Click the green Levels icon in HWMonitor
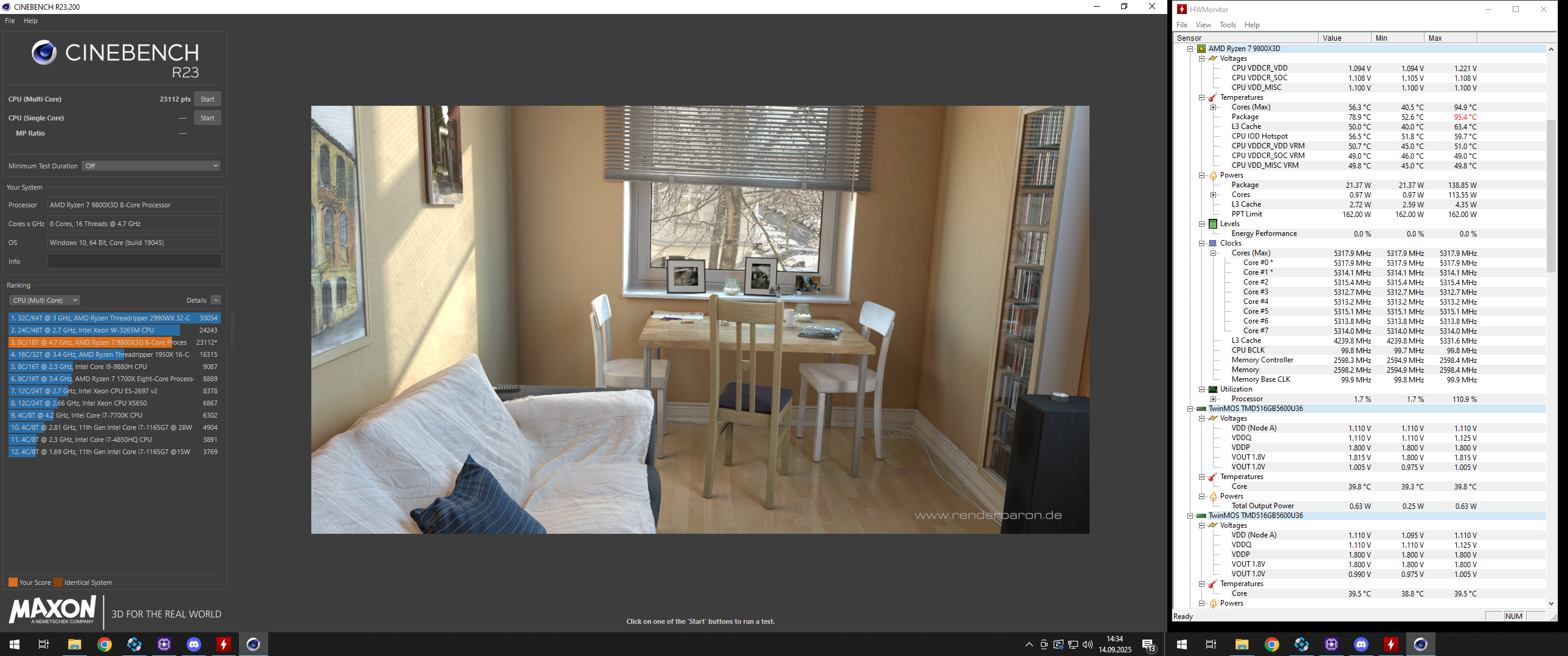The width and height of the screenshot is (1568, 656). tap(1212, 224)
